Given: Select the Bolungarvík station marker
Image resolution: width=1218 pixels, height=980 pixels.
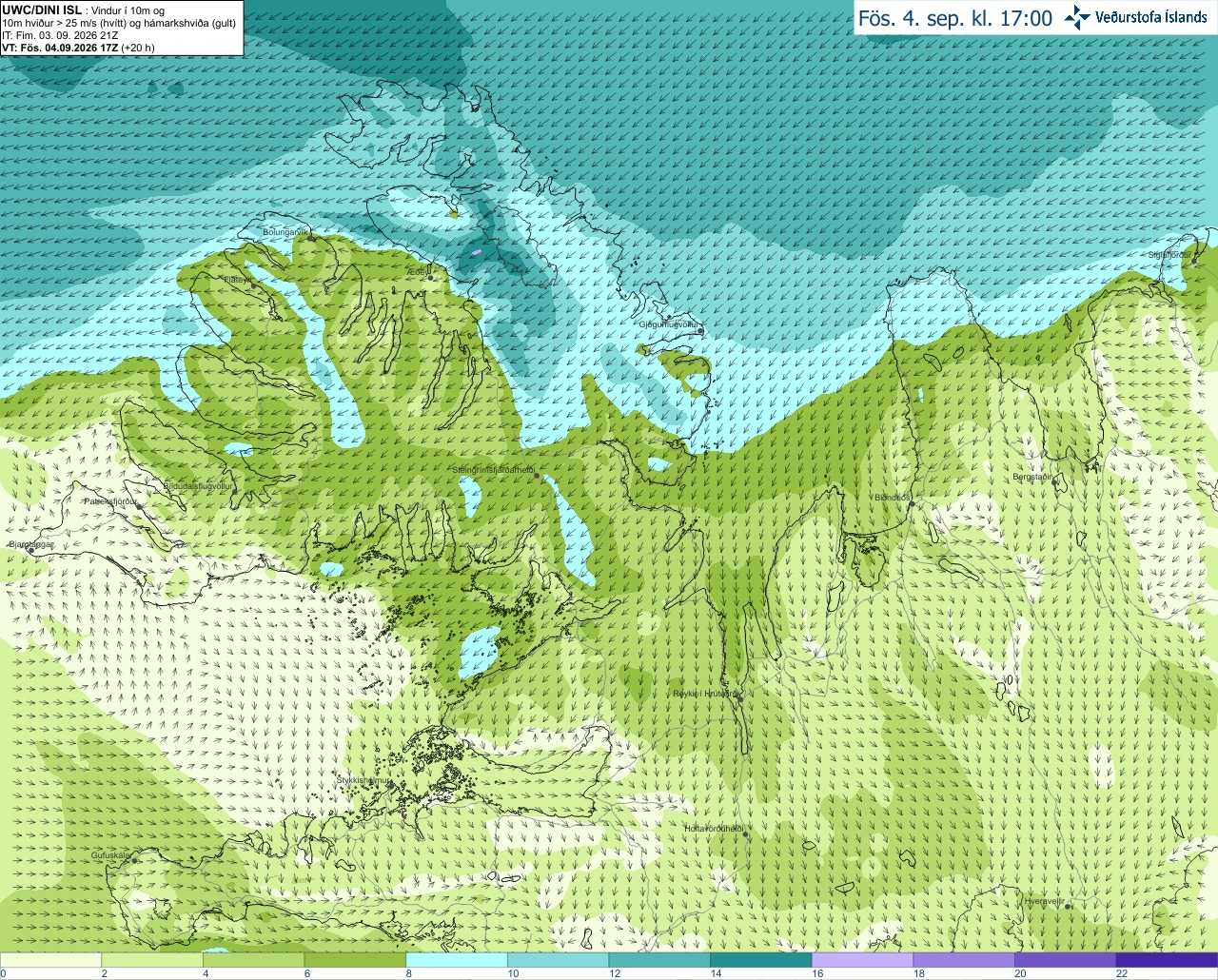Looking at the screenshot, I should (311, 238).
